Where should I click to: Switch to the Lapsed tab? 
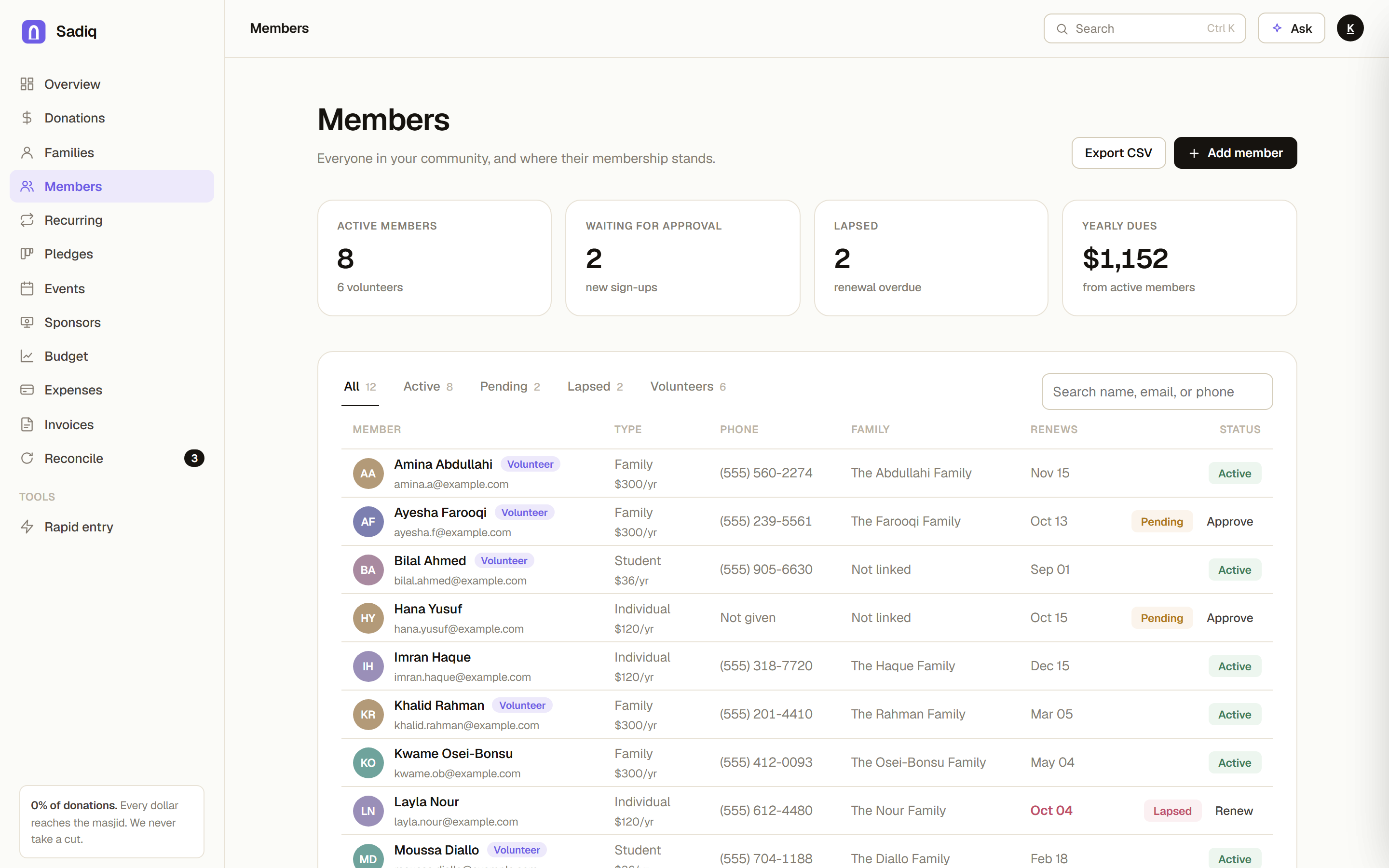click(595, 387)
